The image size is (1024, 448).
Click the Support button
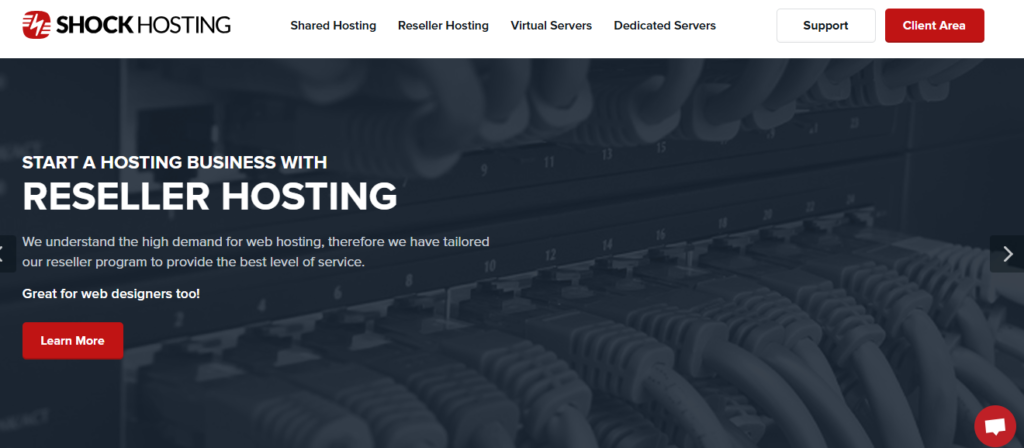pyautogui.click(x=825, y=25)
